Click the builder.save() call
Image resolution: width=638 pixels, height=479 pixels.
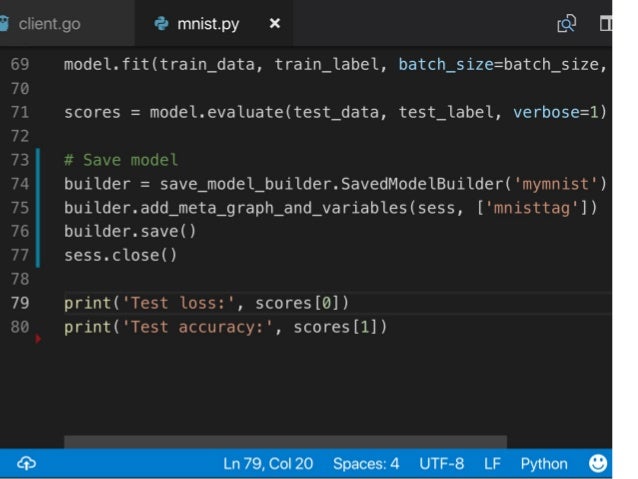(130, 232)
